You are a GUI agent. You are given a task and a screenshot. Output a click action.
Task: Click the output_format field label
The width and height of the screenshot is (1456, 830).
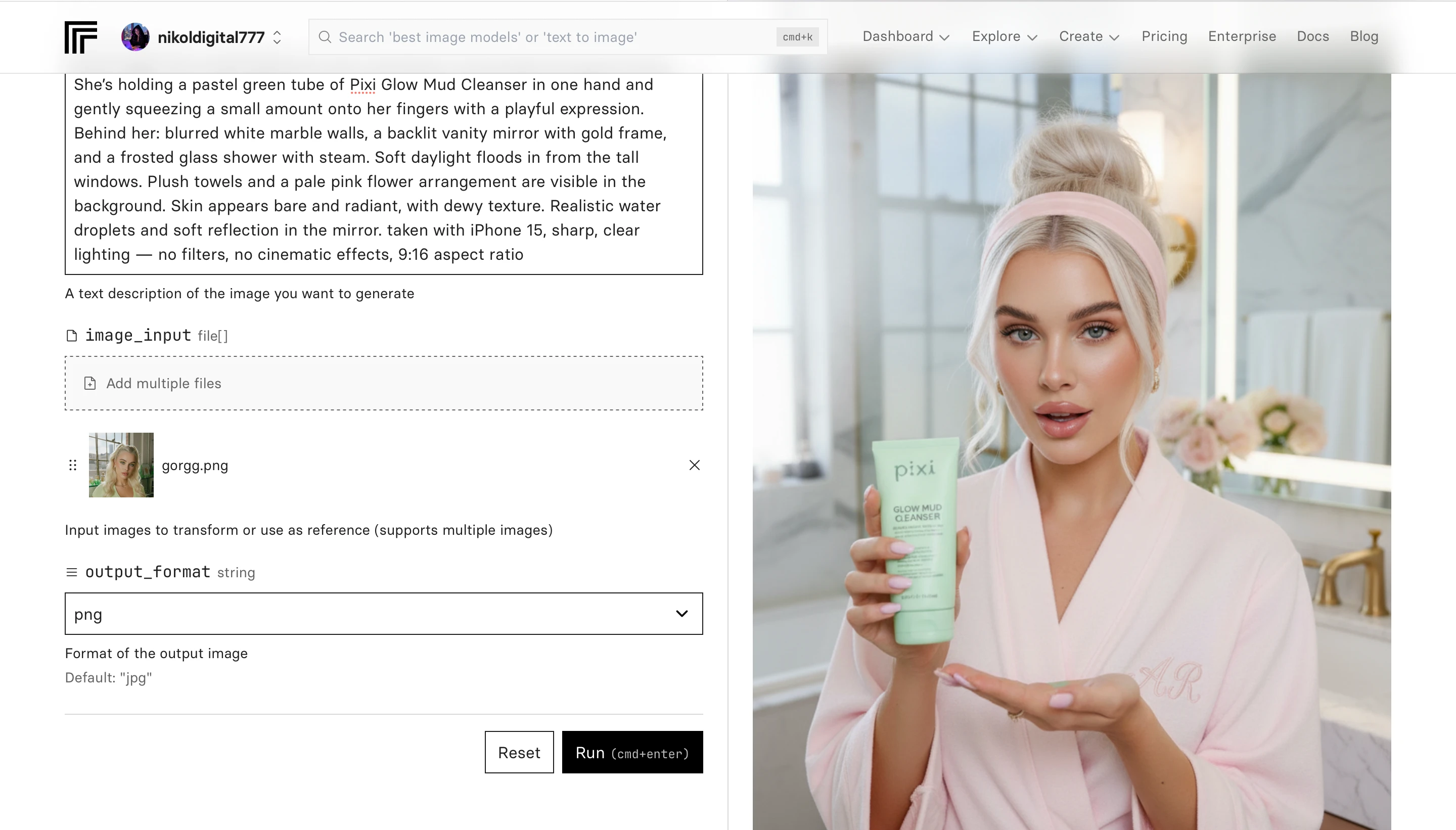coord(148,572)
